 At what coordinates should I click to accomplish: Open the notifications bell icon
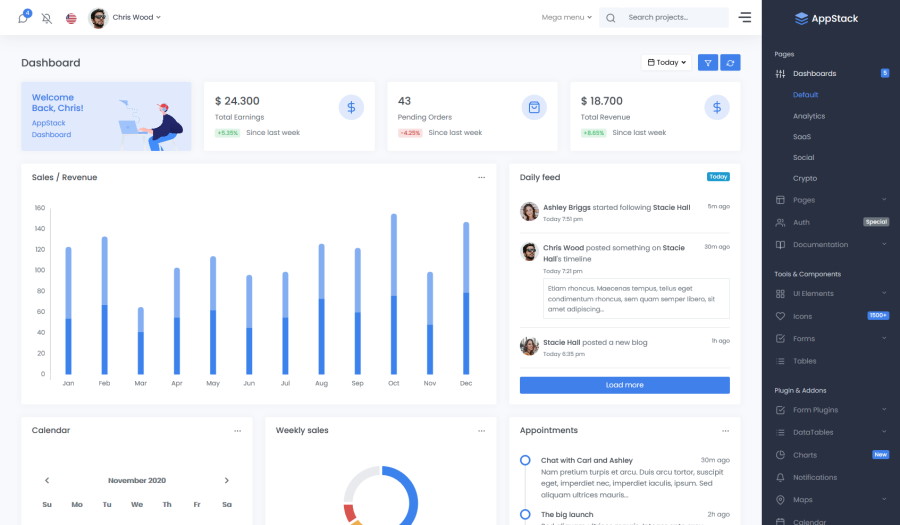tap(23, 18)
